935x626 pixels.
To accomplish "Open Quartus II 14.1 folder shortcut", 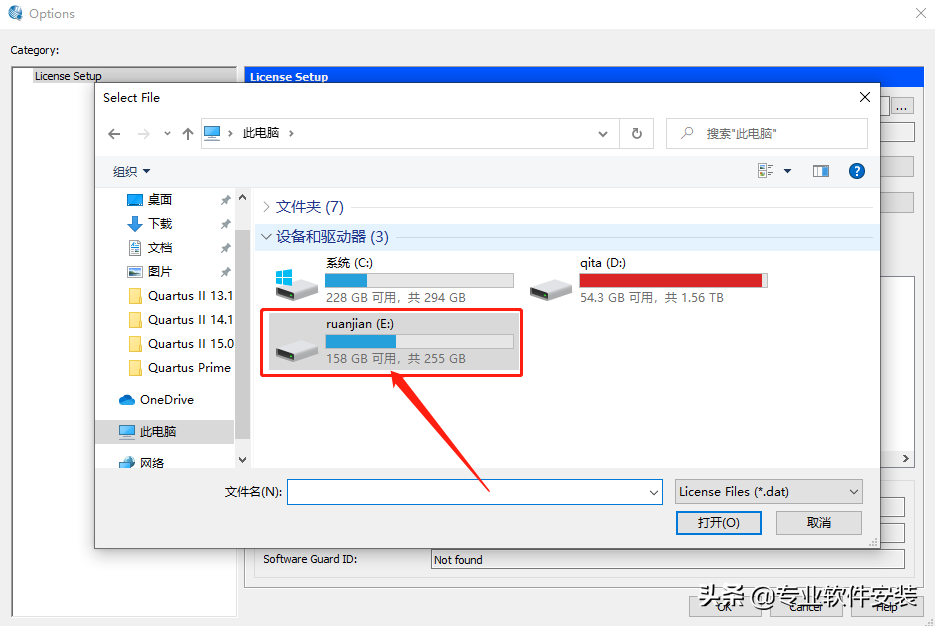I will (181, 320).
